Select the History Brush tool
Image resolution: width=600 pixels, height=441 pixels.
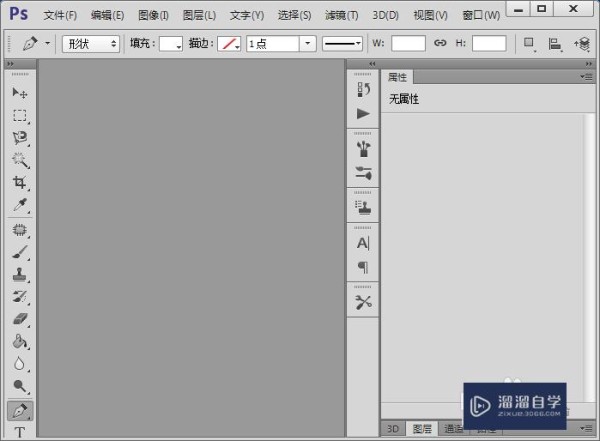pos(20,297)
